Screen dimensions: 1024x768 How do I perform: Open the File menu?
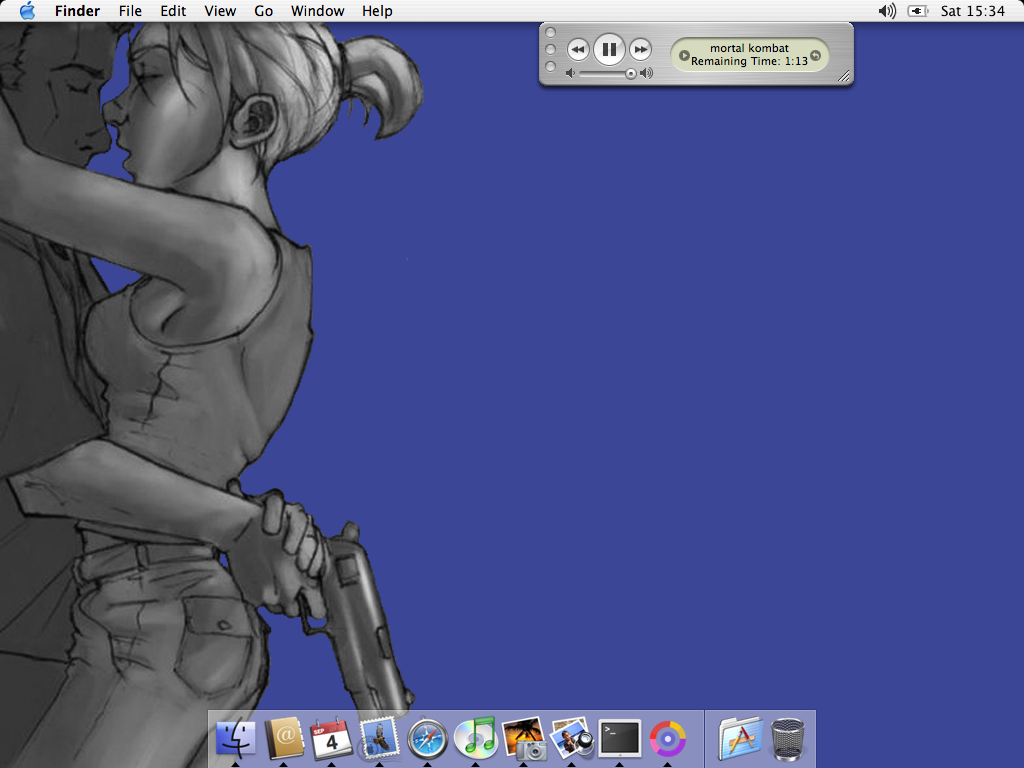[x=130, y=11]
